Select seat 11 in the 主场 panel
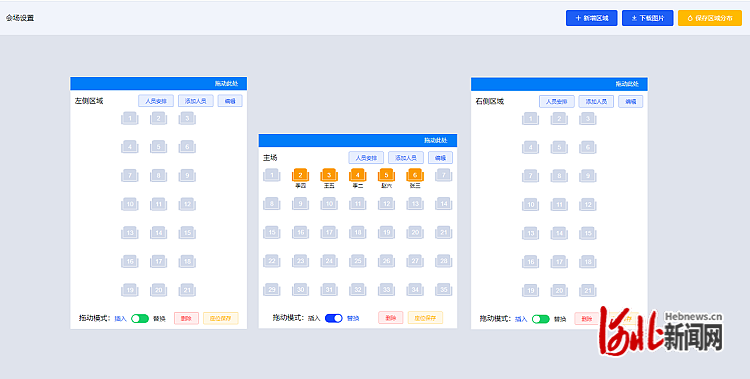Image resolution: width=750 pixels, height=379 pixels. [x=358, y=204]
